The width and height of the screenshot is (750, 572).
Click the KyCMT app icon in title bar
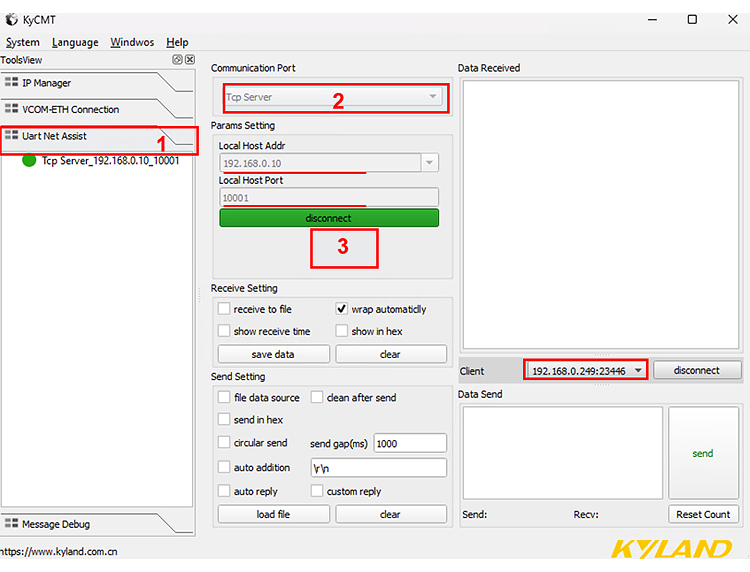[x=11, y=20]
